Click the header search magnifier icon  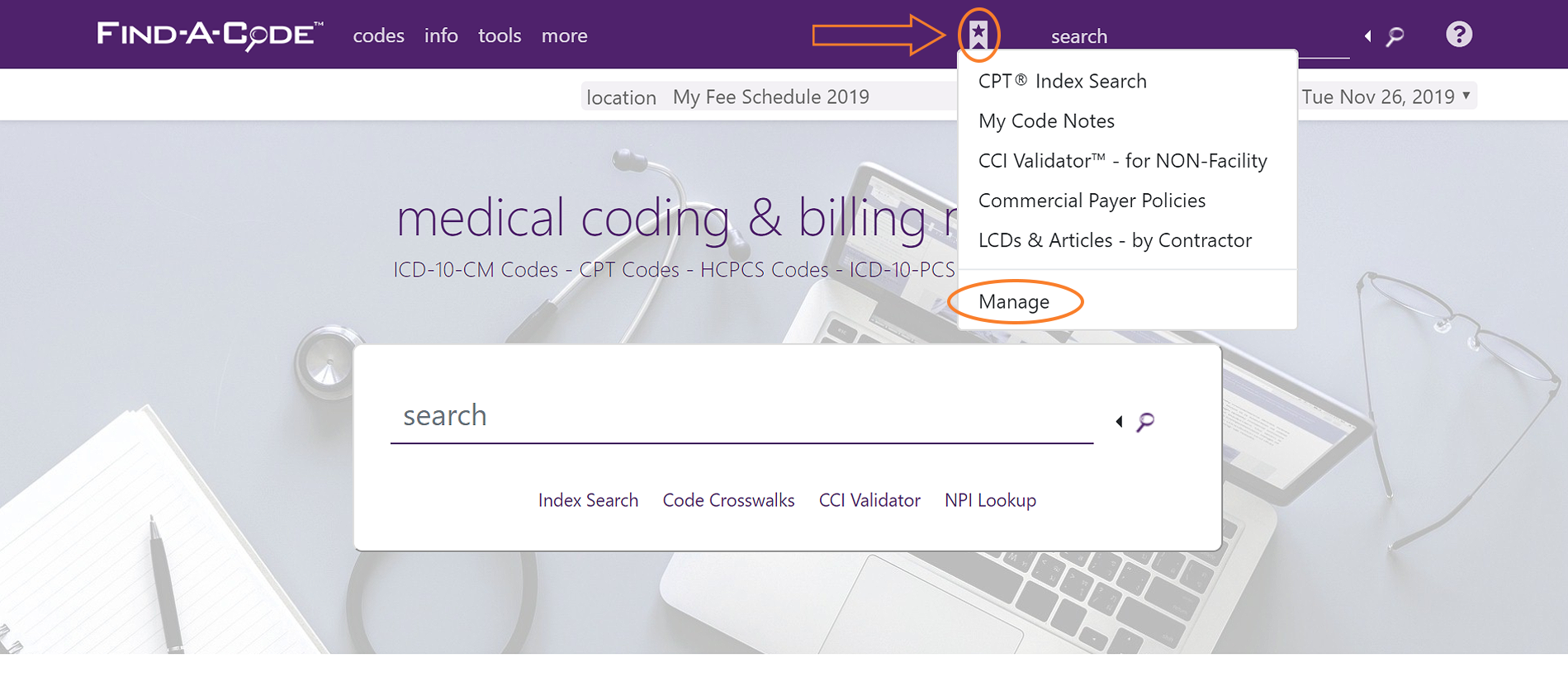pyautogui.click(x=1395, y=36)
